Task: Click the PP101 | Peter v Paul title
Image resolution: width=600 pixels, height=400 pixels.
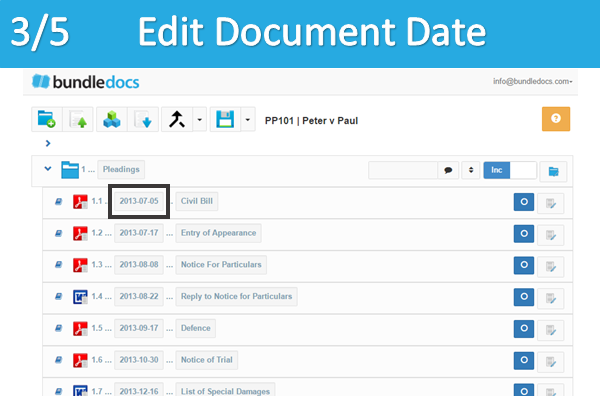Action: (311, 121)
